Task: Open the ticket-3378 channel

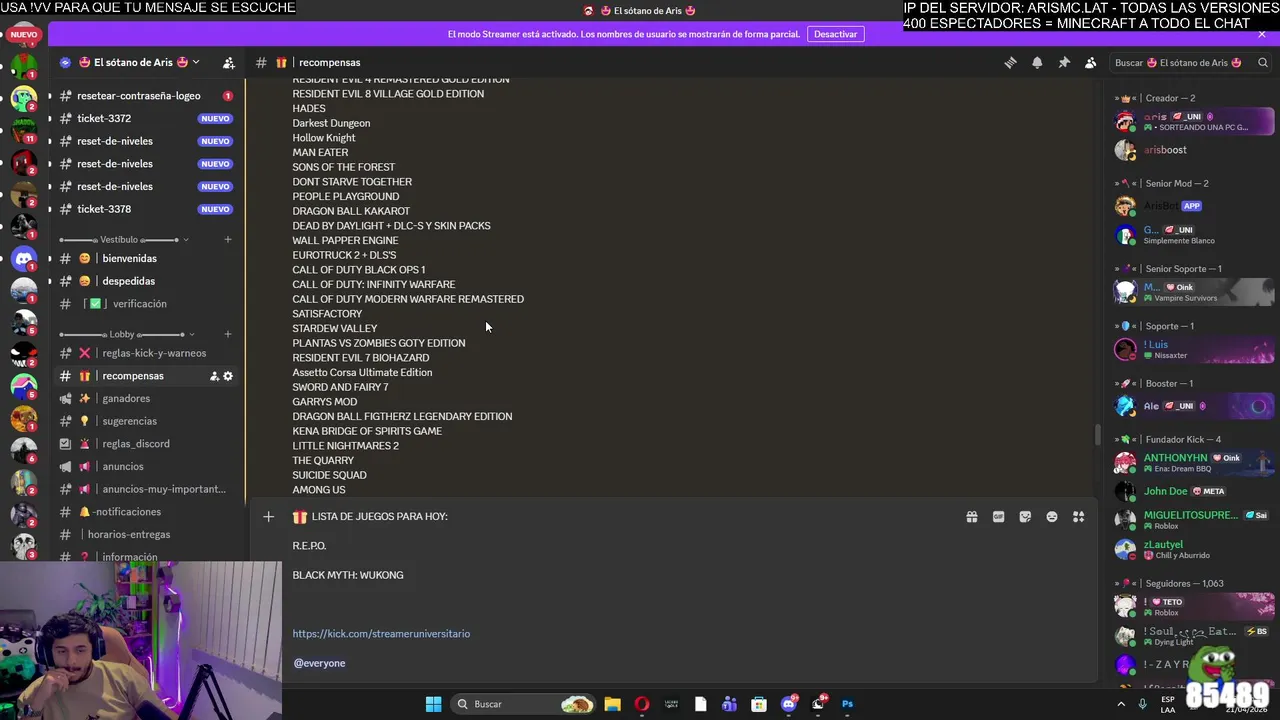Action: point(146,209)
